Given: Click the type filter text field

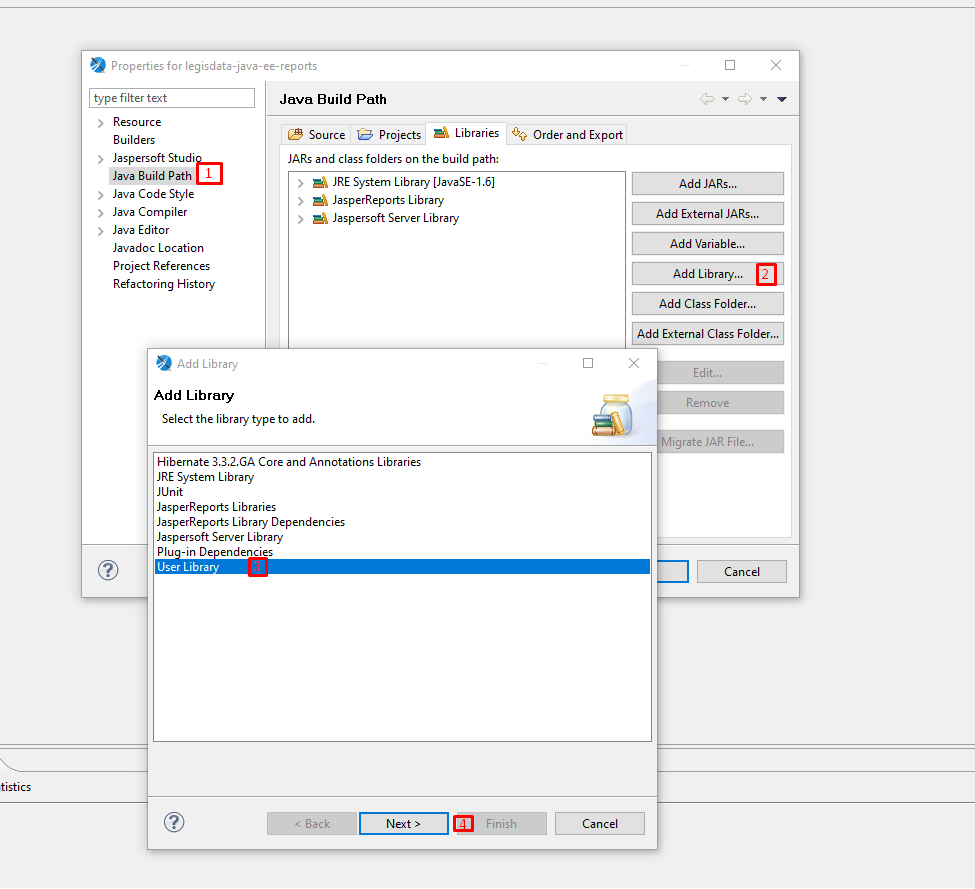Looking at the screenshot, I should (172, 98).
